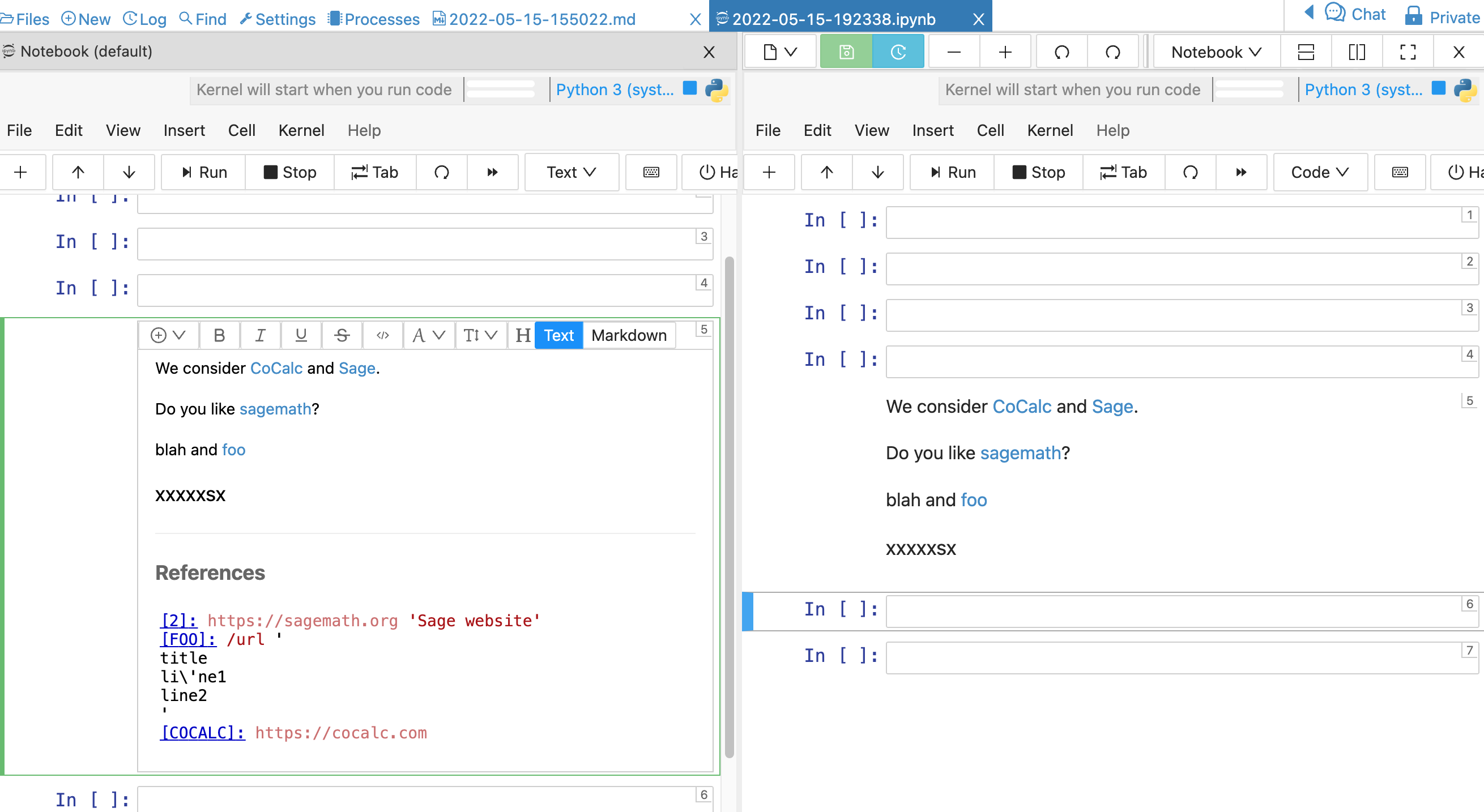The height and width of the screenshot is (812, 1484).
Task: Keep the cell editor in Text mode
Action: click(558, 335)
